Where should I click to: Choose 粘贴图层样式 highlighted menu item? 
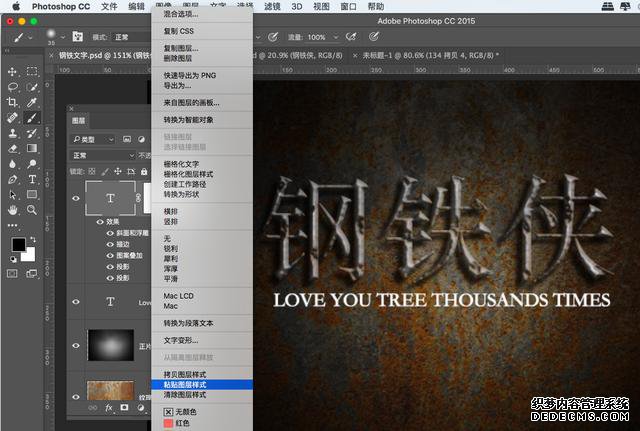(x=202, y=384)
